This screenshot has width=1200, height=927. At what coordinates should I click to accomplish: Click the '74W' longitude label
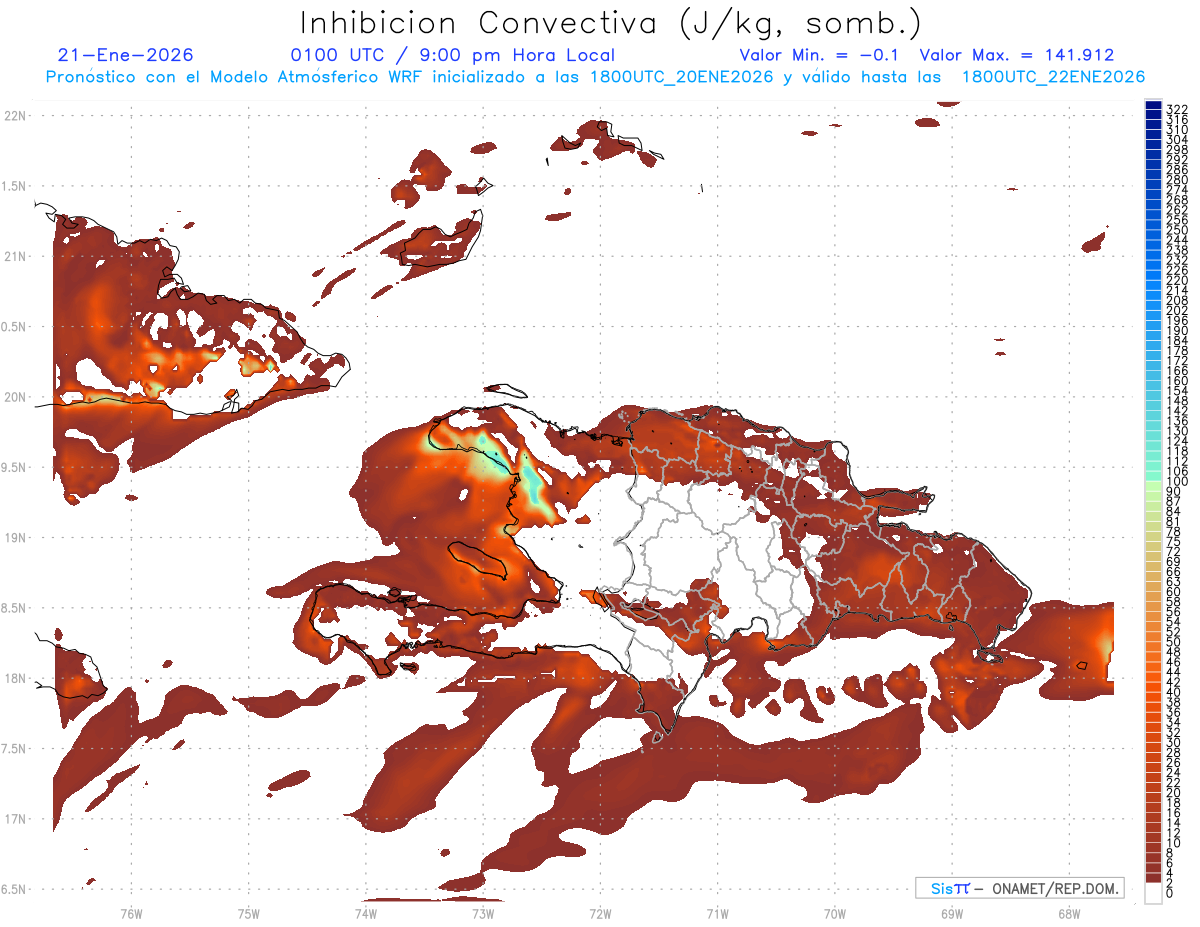pos(365,914)
